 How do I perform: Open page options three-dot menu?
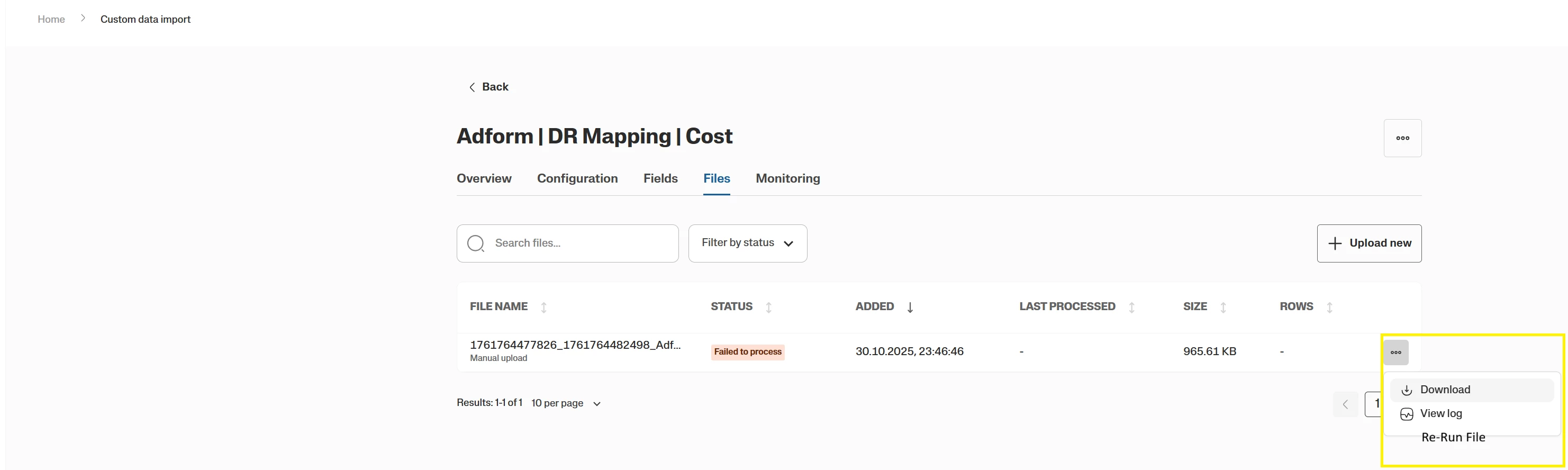(x=1402, y=138)
